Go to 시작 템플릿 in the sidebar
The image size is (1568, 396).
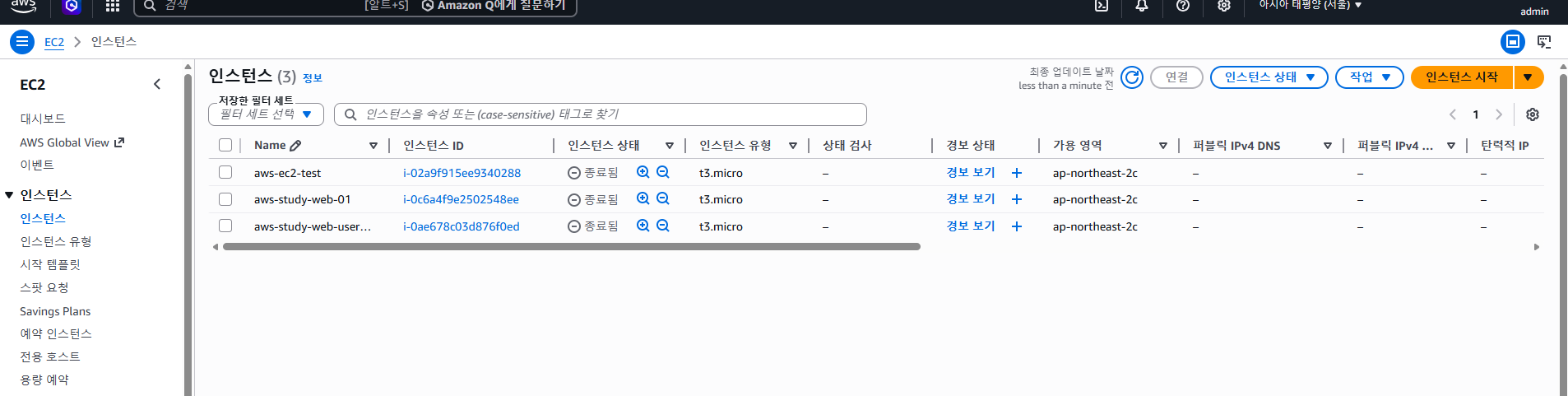point(50,264)
